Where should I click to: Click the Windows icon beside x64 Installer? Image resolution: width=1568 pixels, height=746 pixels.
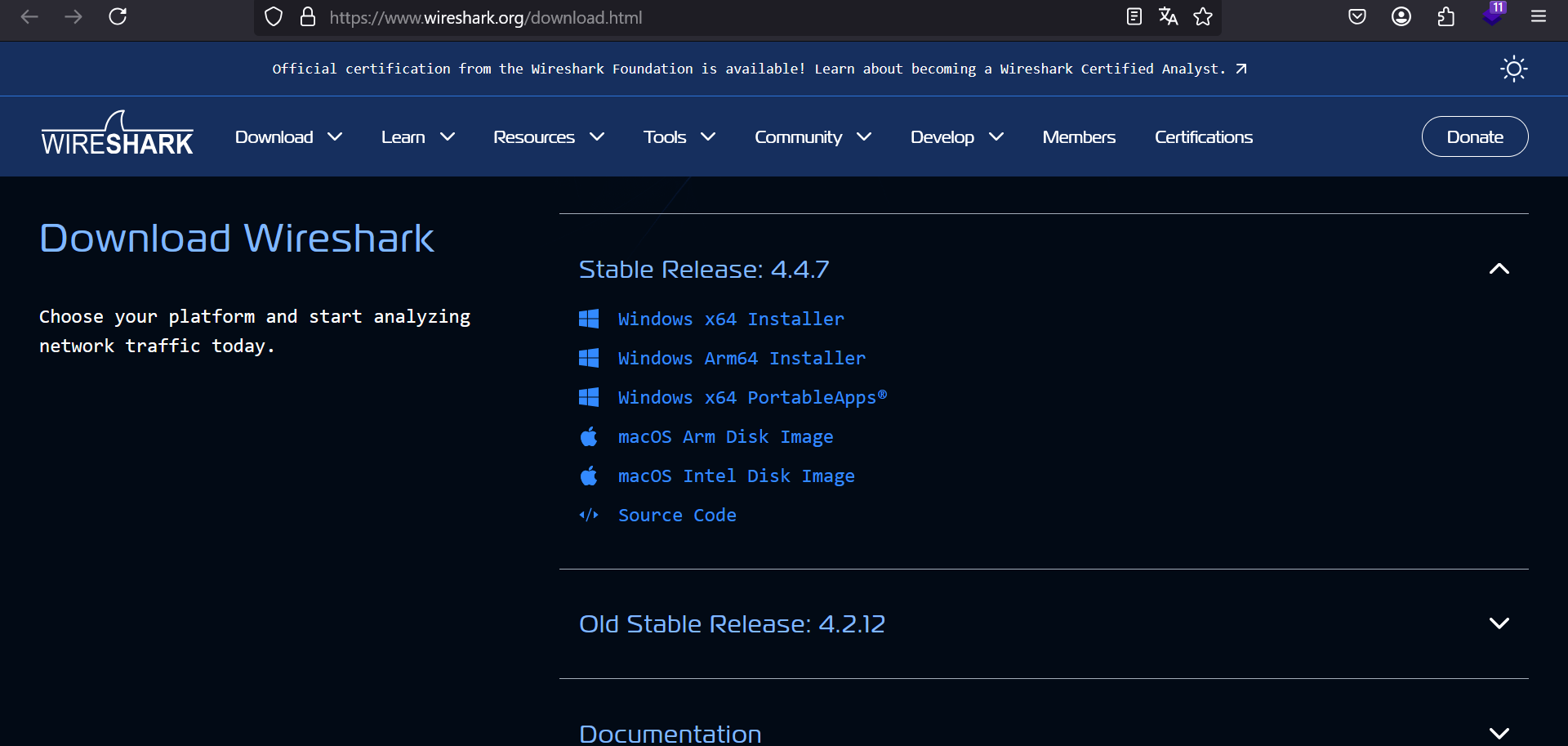589,319
